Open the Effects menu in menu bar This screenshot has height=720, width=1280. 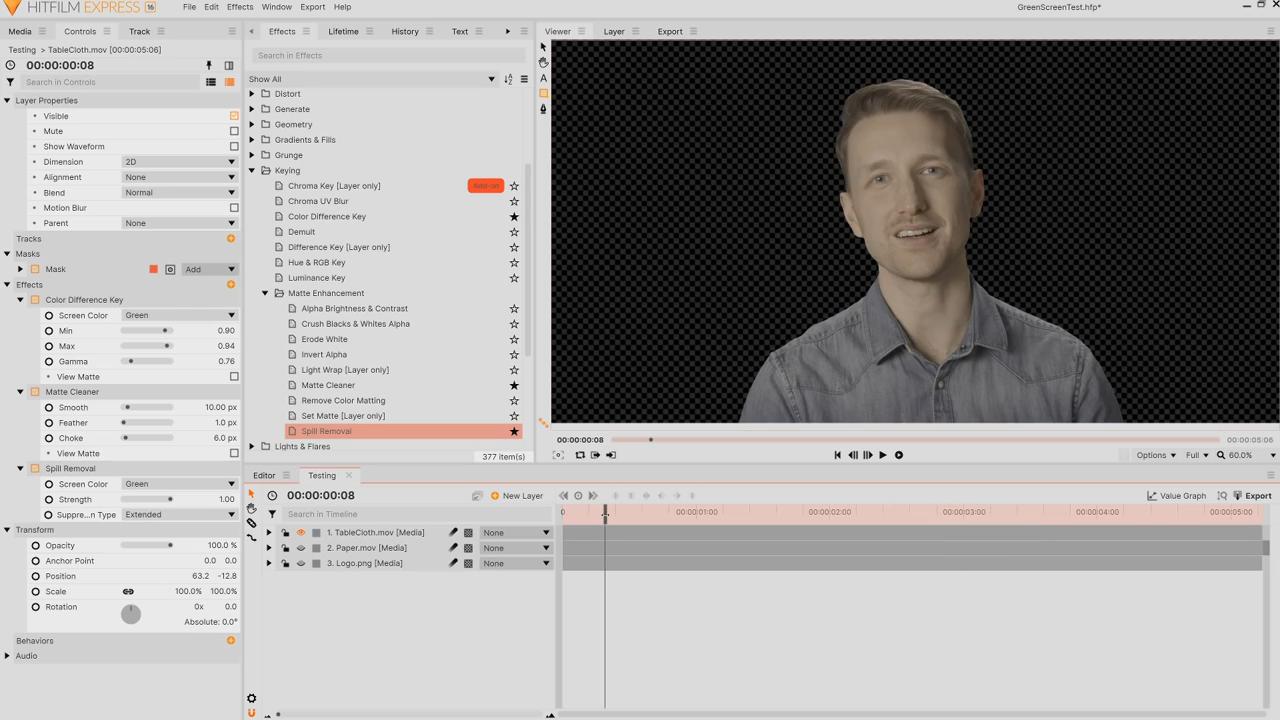pyautogui.click(x=240, y=7)
